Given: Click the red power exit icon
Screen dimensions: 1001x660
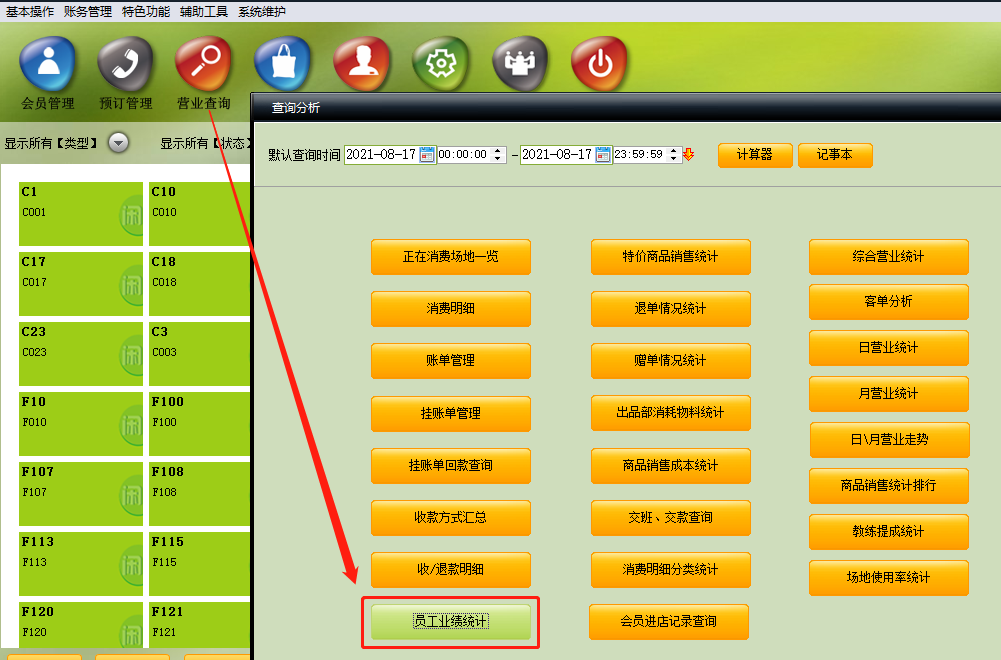Looking at the screenshot, I should click(599, 64).
